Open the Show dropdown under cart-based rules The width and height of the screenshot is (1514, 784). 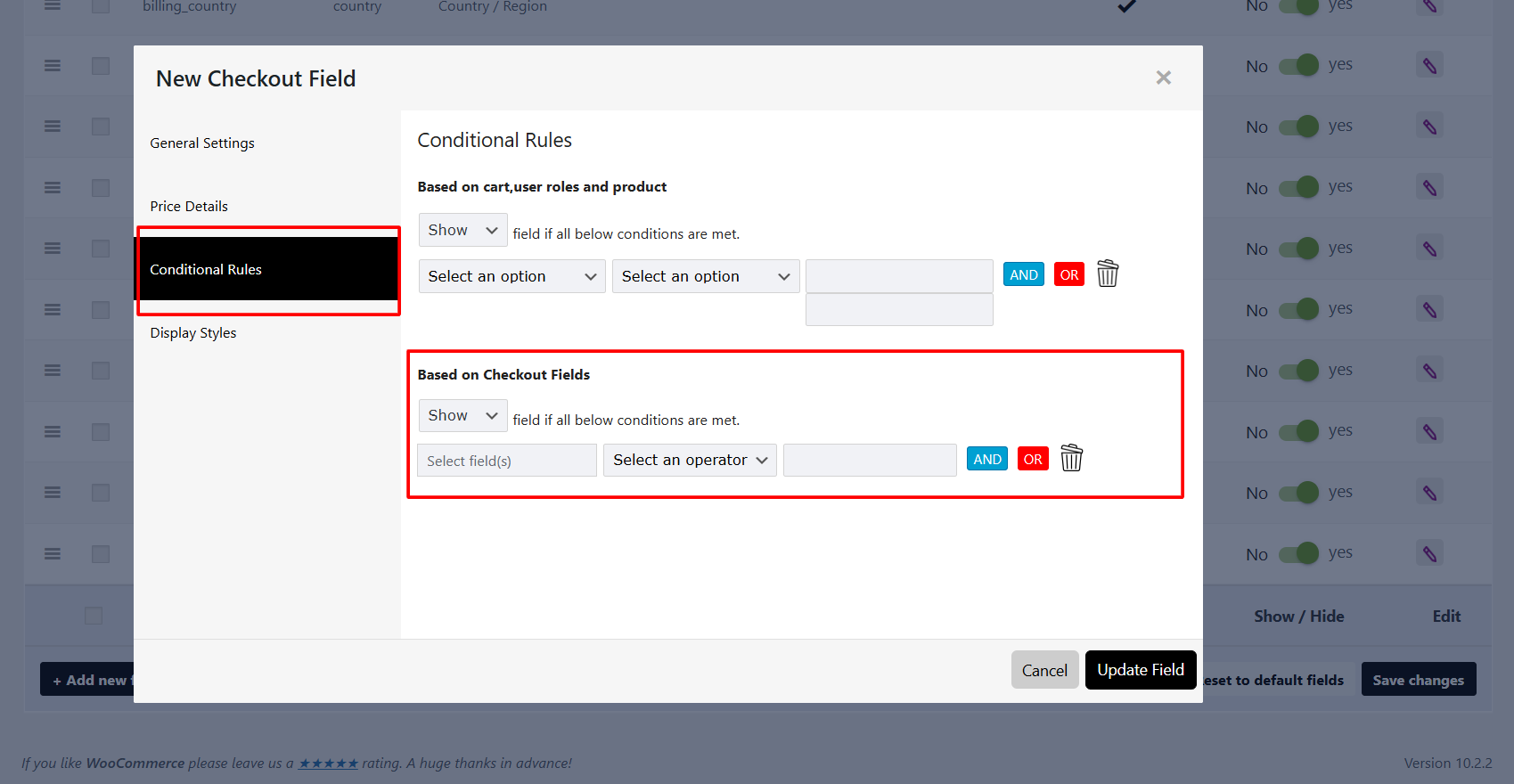click(x=462, y=230)
